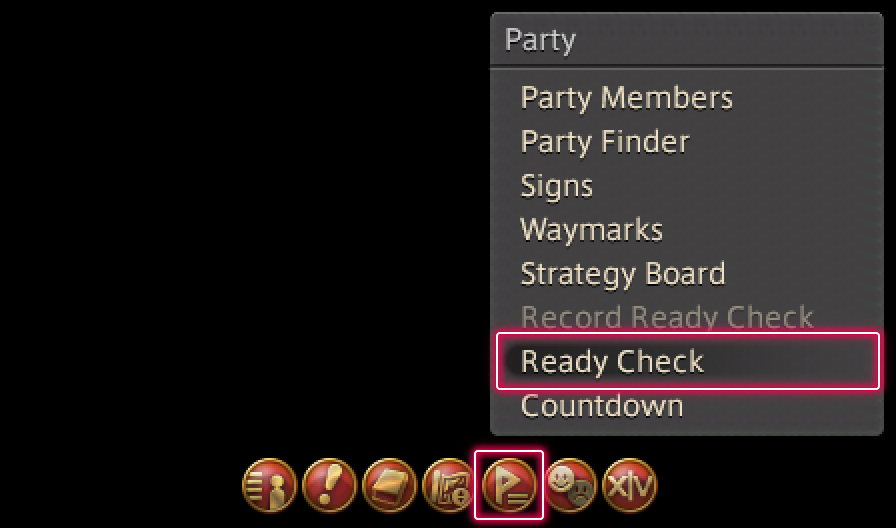Select Party Members from the menu
Image resolution: width=896 pixels, height=528 pixels.
point(626,98)
